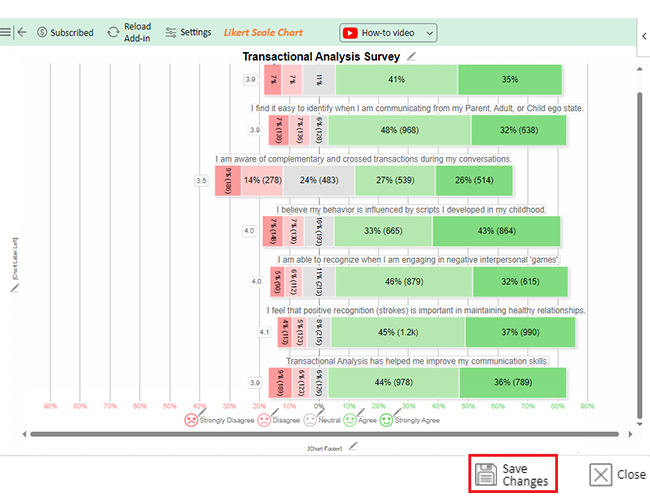Viewport: 650px width, 500px height.
Task: Select the 43% (864) Strongly Agree bar
Action: tap(496, 231)
